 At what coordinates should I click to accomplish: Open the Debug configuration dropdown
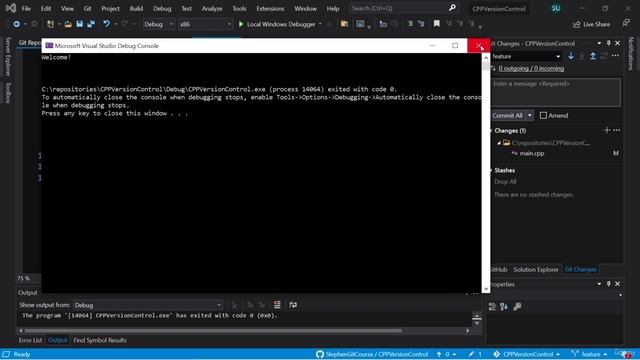click(x=158, y=24)
